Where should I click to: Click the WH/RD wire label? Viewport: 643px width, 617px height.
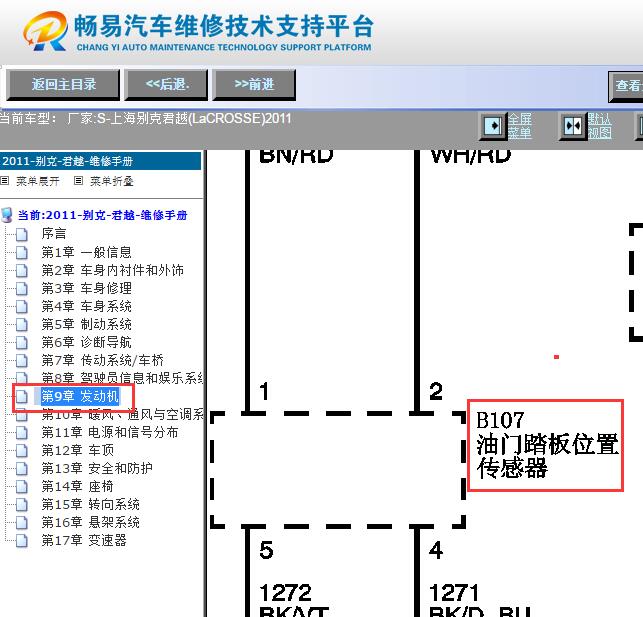tap(471, 156)
